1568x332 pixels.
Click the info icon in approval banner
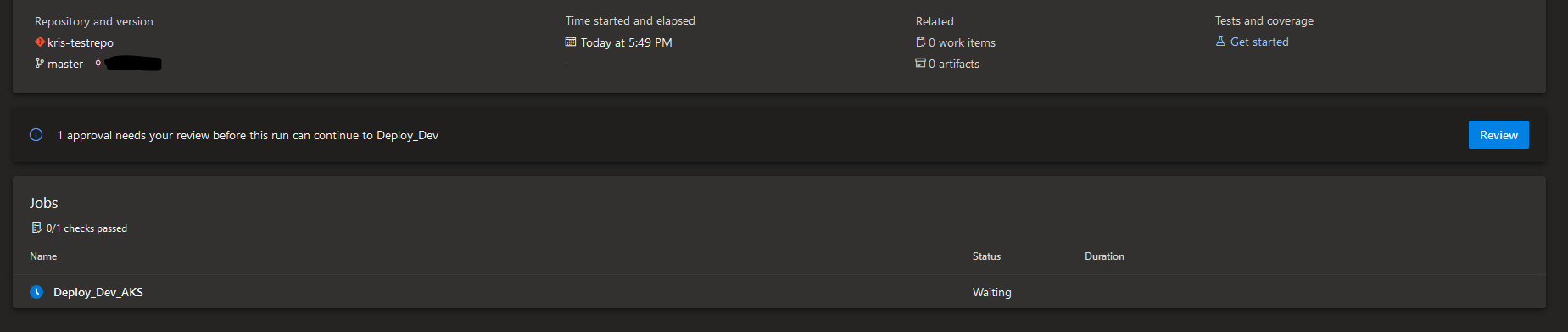point(36,135)
